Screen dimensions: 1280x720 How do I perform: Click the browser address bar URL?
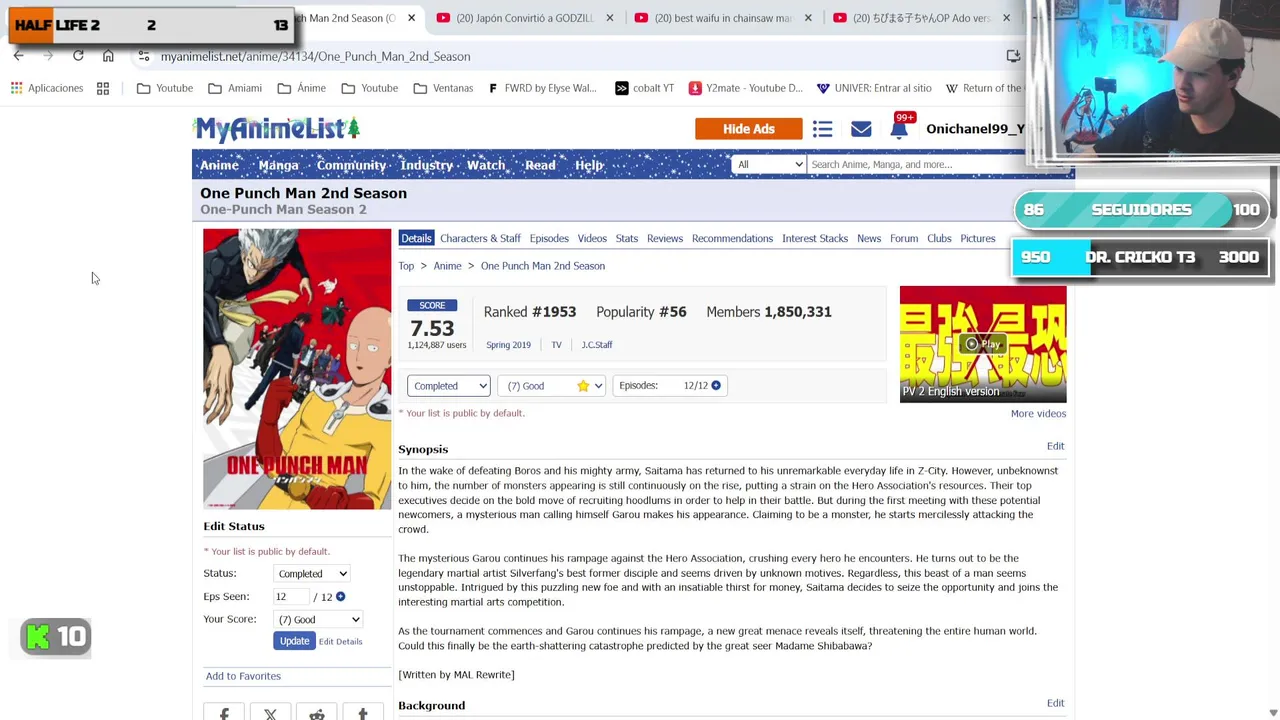point(315,57)
